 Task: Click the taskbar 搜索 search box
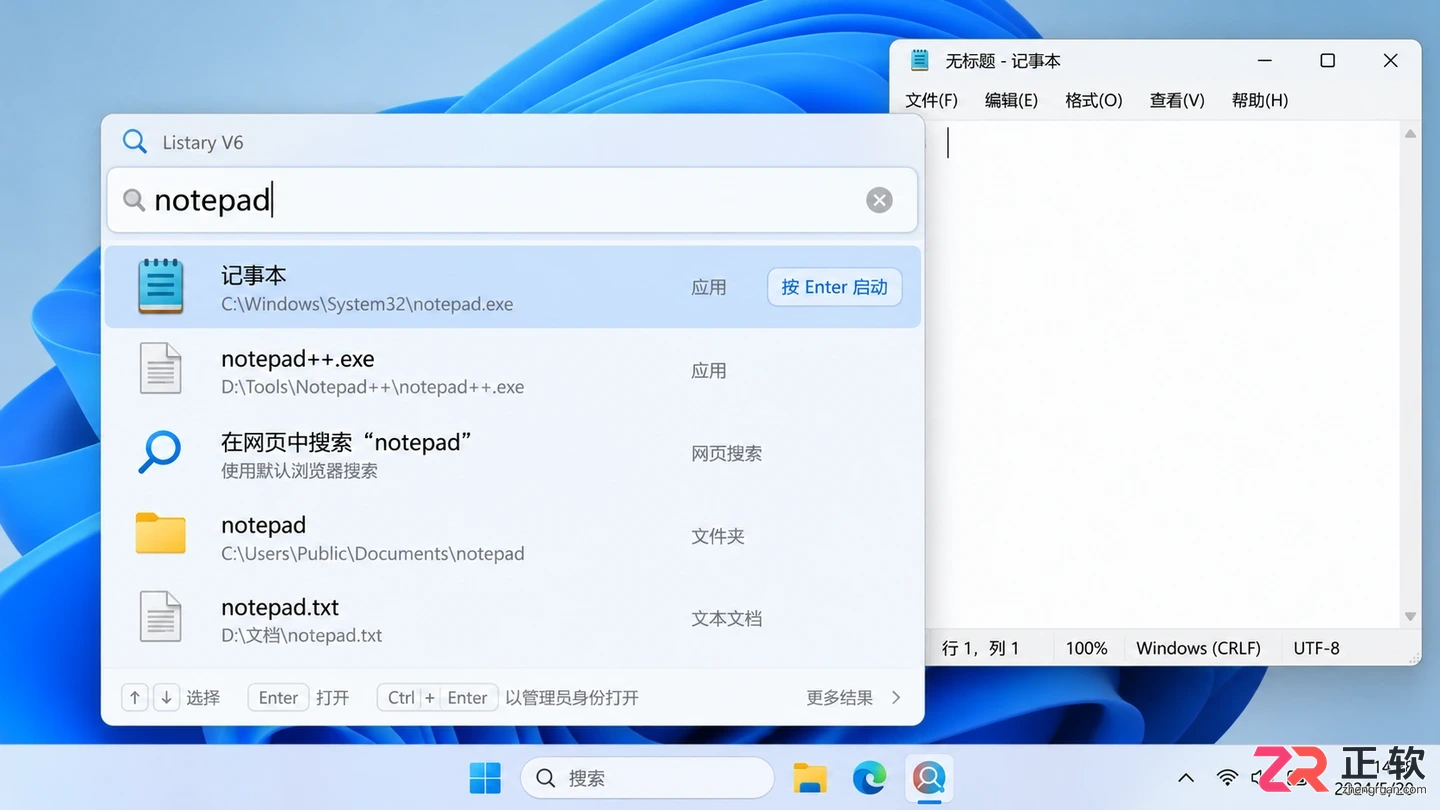pos(647,778)
